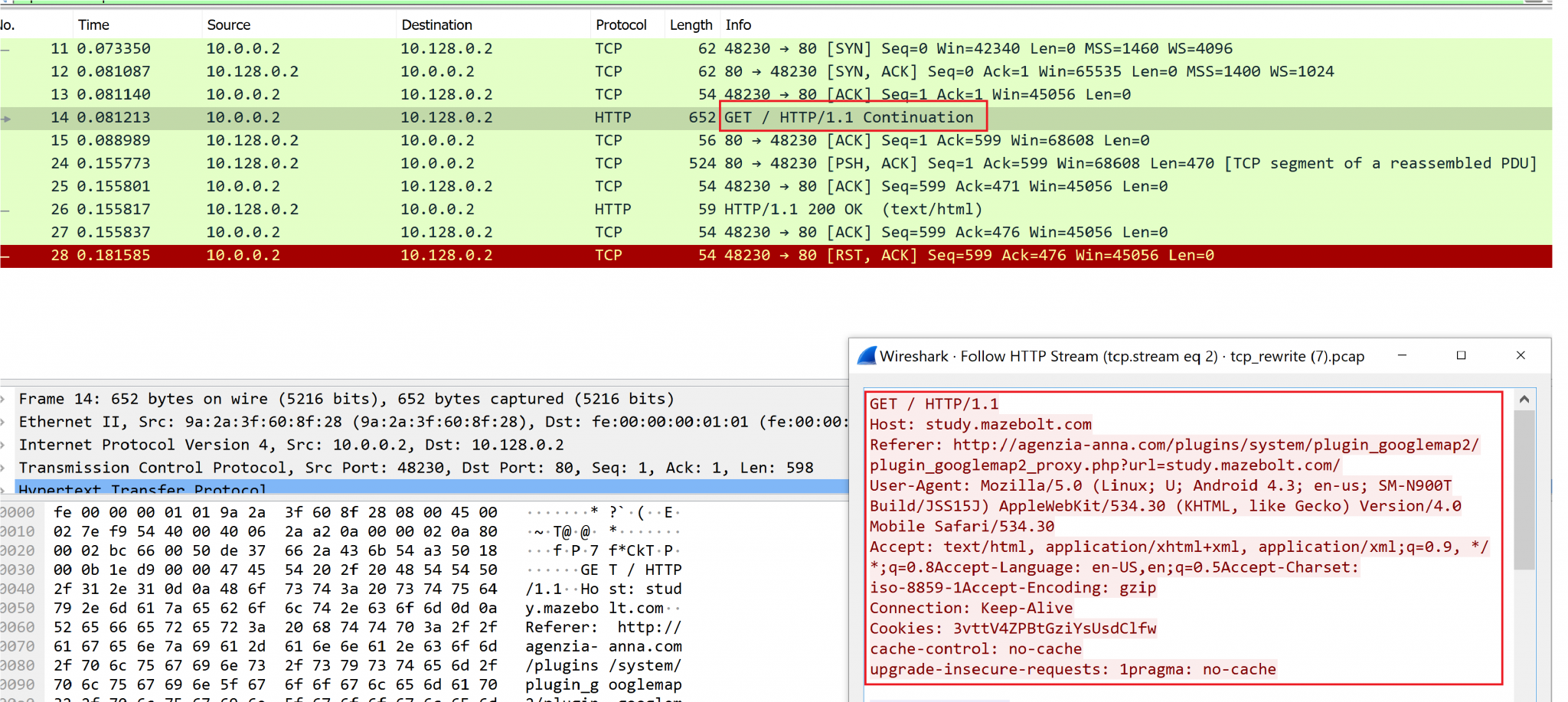Close the Follow HTTP Stream window

pyautogui.click(x=1521, y=355)
